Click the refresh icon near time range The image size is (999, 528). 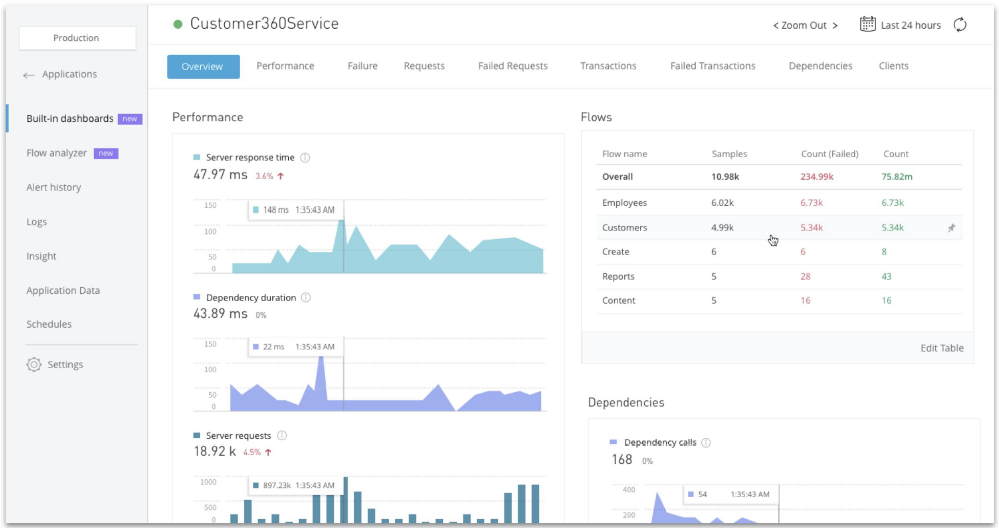960,25
